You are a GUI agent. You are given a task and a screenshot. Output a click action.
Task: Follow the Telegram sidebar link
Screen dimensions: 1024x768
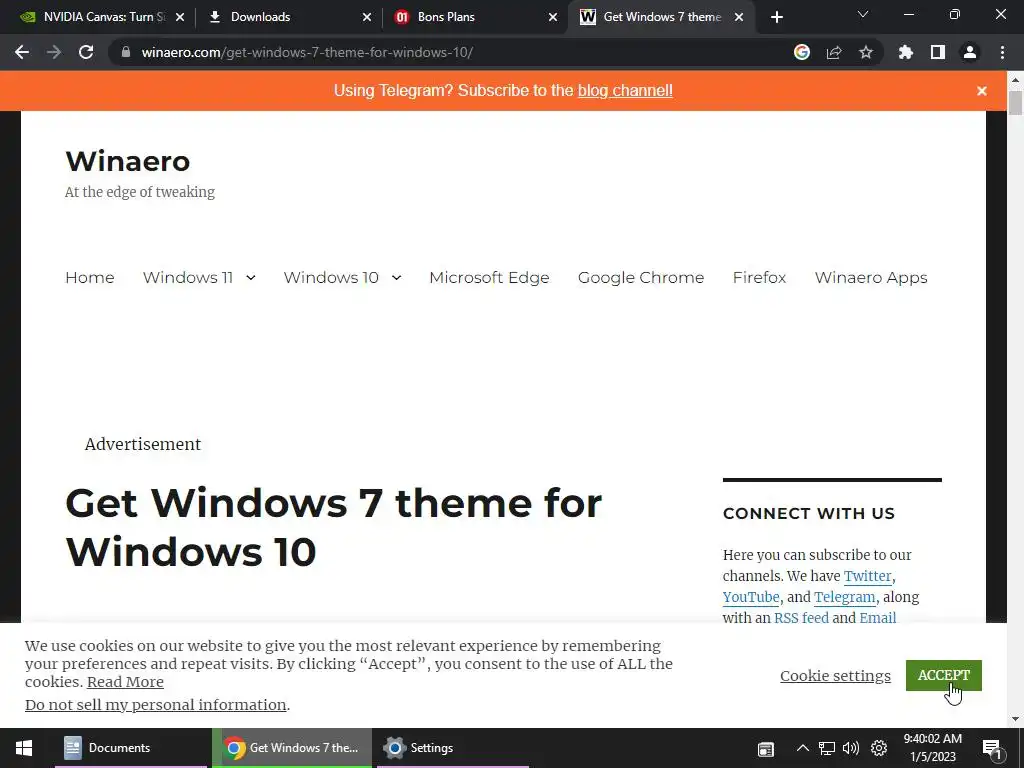(844, 597)
